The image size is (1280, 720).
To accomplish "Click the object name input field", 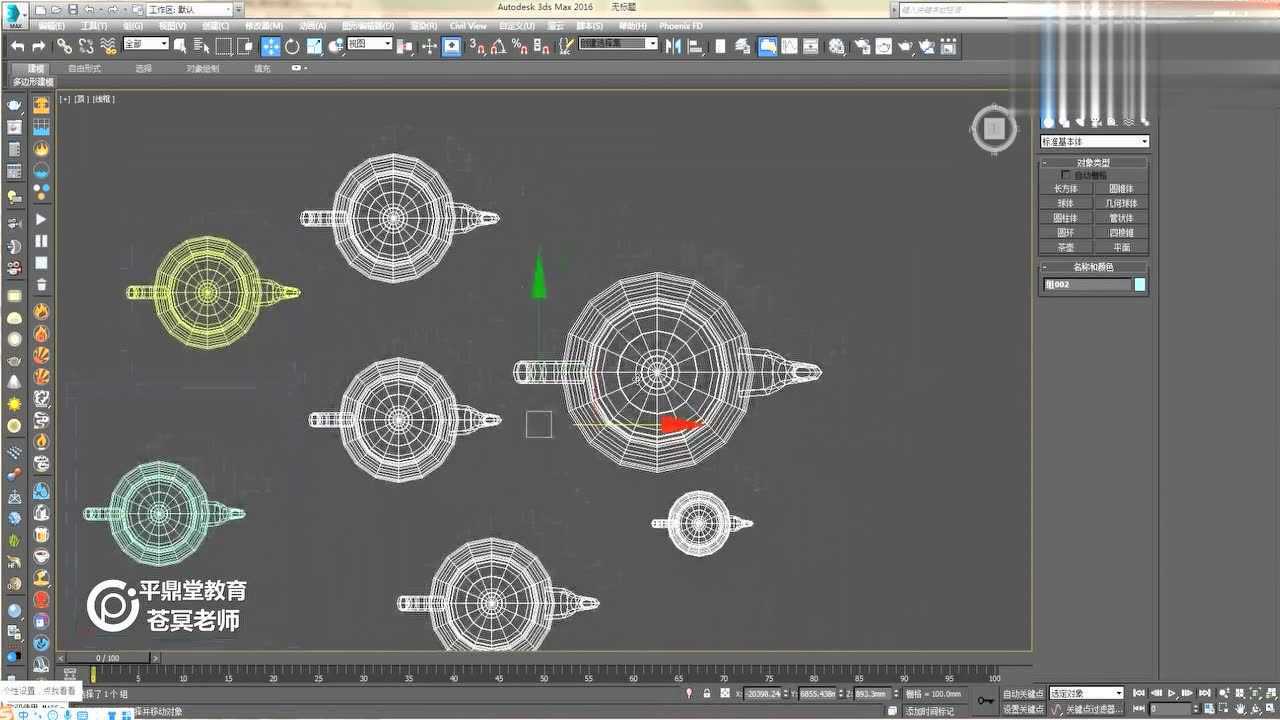I will point(1086,285).
